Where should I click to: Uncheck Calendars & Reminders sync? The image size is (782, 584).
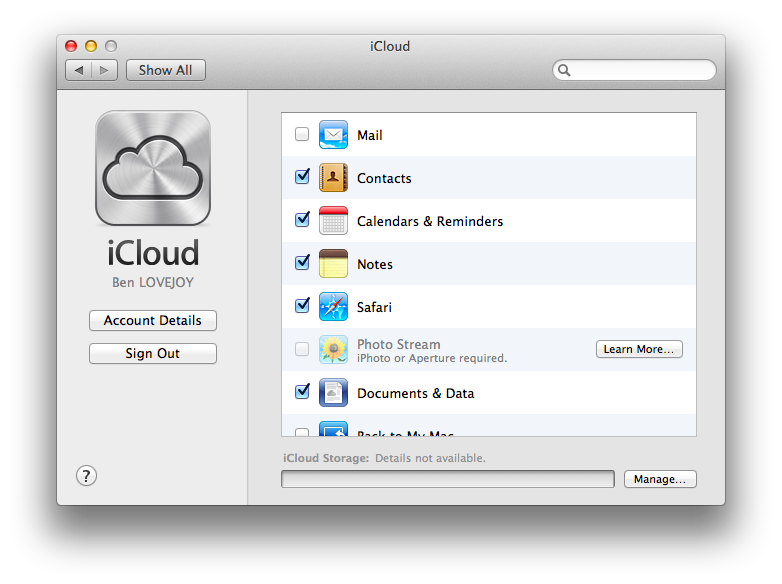[302, 219]
